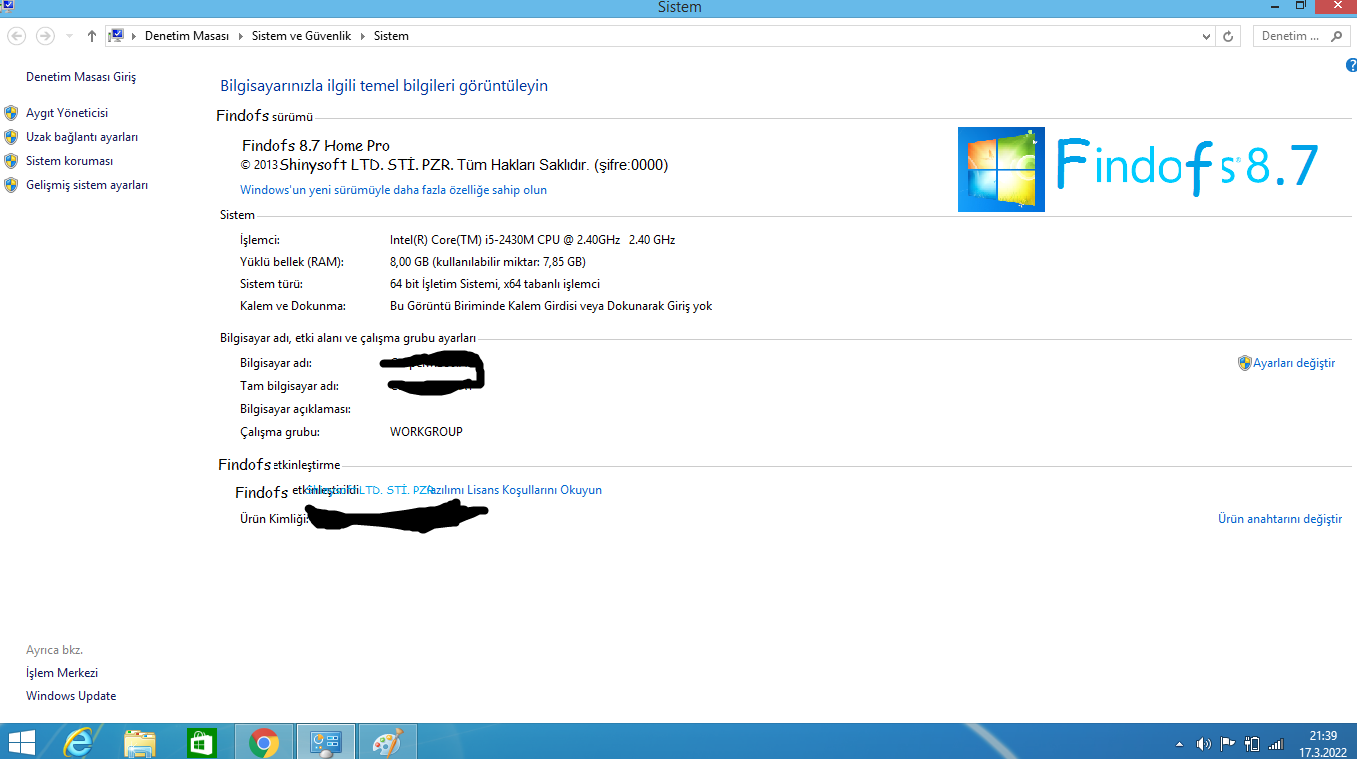The width and height of the screenshot is (1357, 759).
Task: Open Paint from the taskbar
Action: (387, 742)
